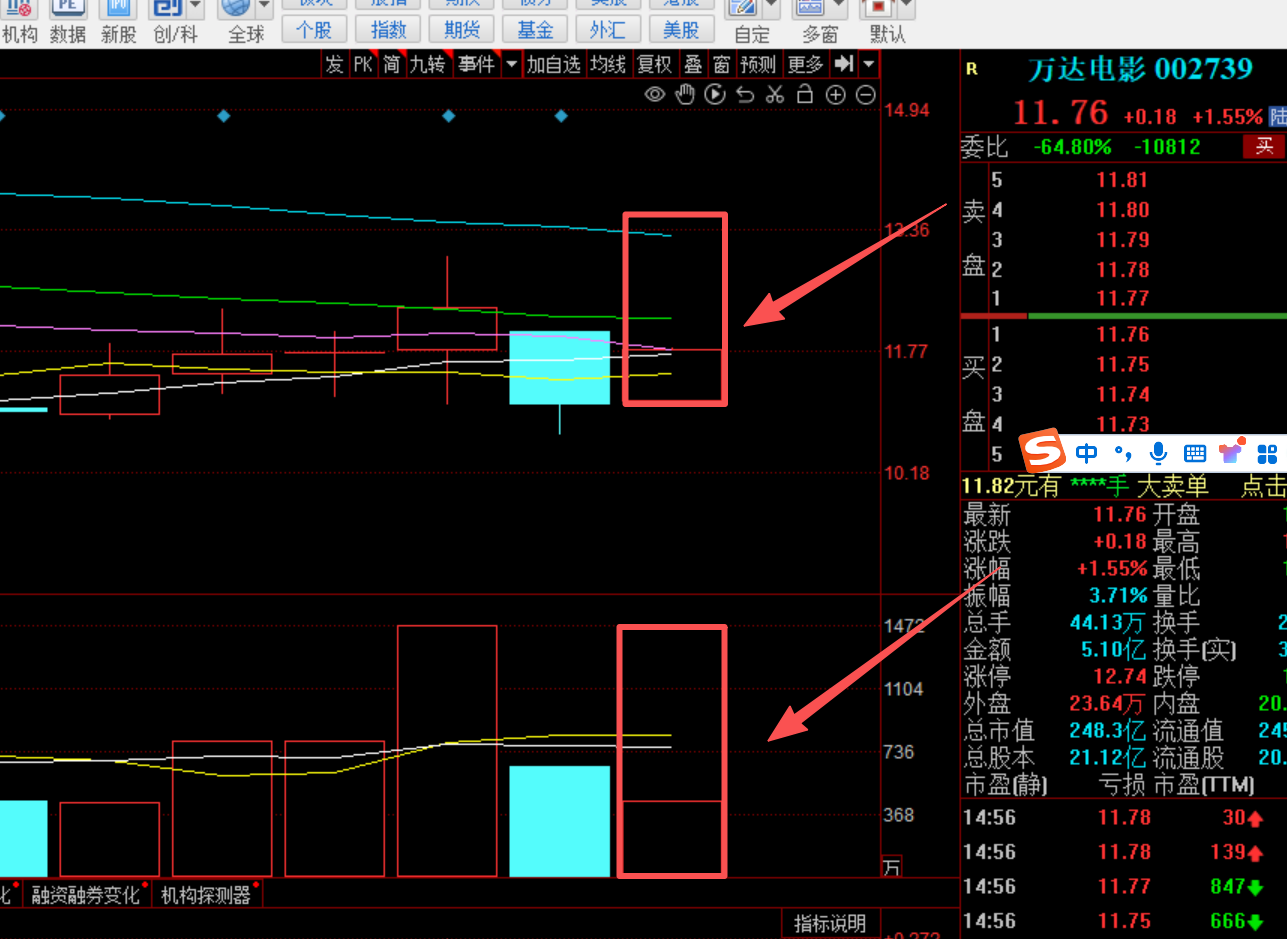Switch to the 机构探测器 tab
Image resolution: width=1287 pixels, height=939 pixels.
pyautogui.click(x=207, y=895)
